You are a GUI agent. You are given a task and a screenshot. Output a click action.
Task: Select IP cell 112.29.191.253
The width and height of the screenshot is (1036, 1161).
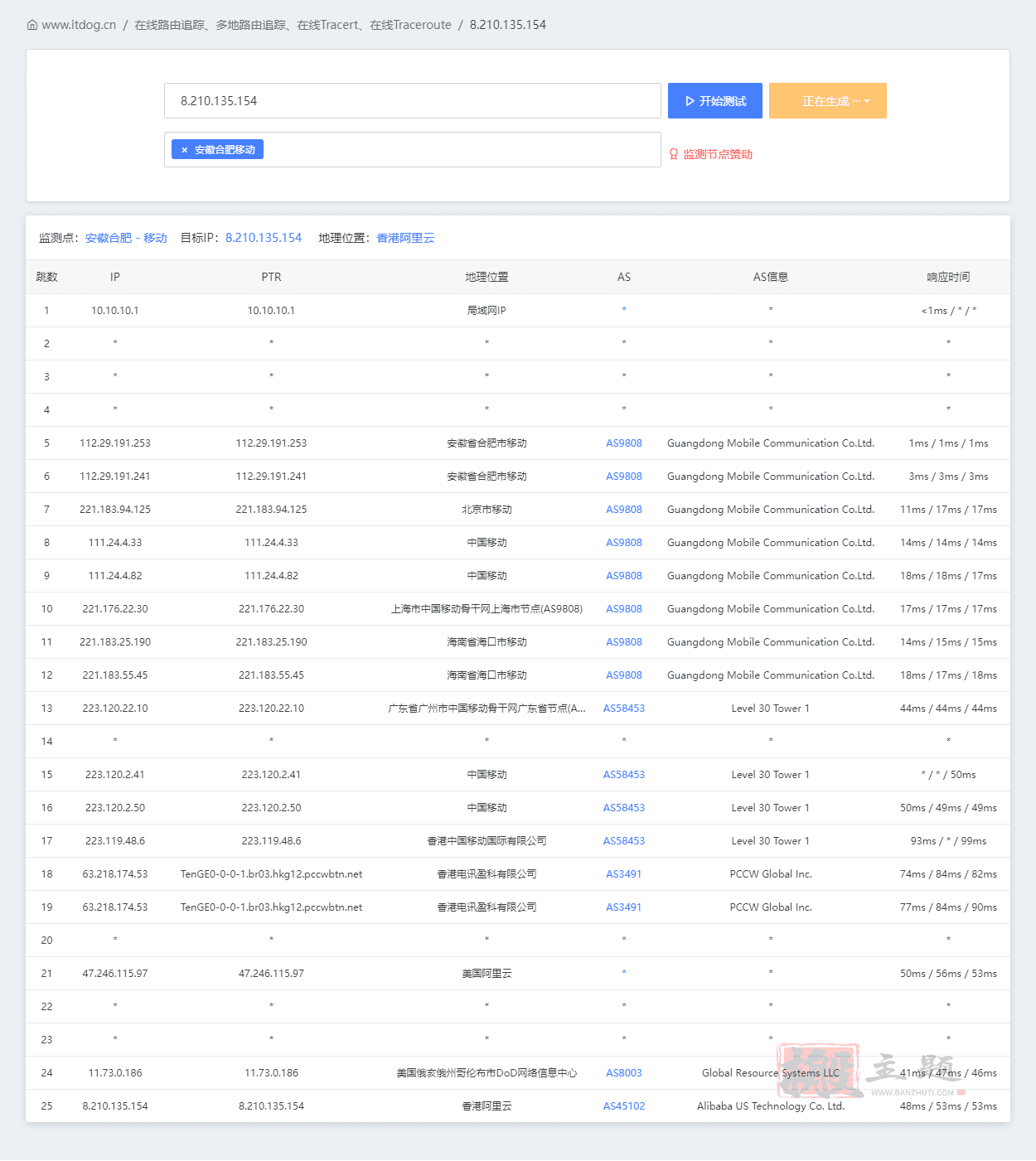(115, 443)
